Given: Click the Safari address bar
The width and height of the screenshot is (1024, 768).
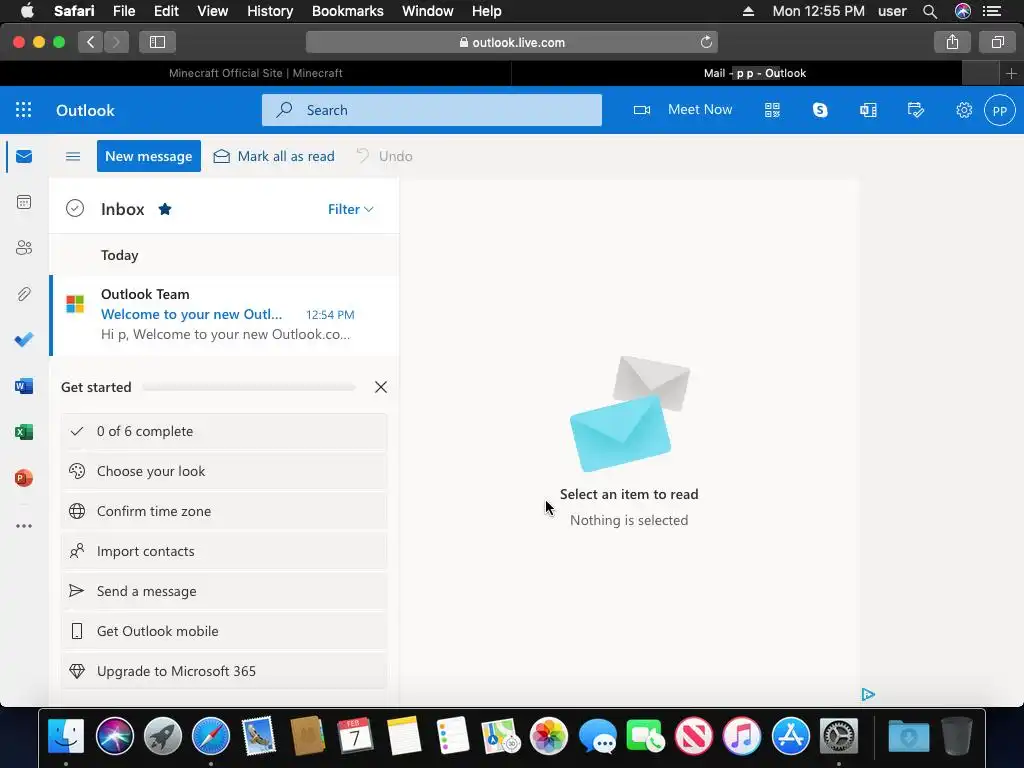Looking at the screenshot, I should pos(512,42).
